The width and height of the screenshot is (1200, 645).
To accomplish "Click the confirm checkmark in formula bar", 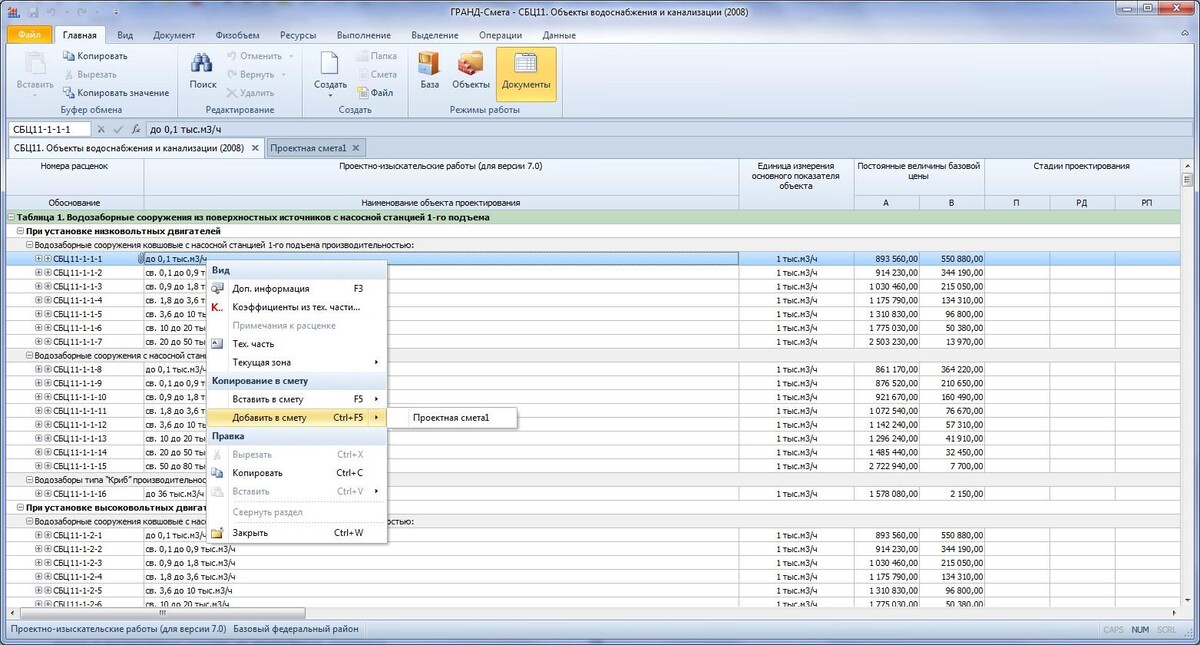I will coord(118,129).
